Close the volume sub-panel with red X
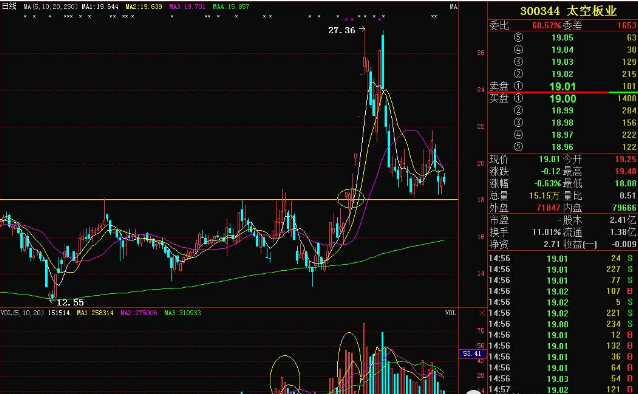 point(482,313)
